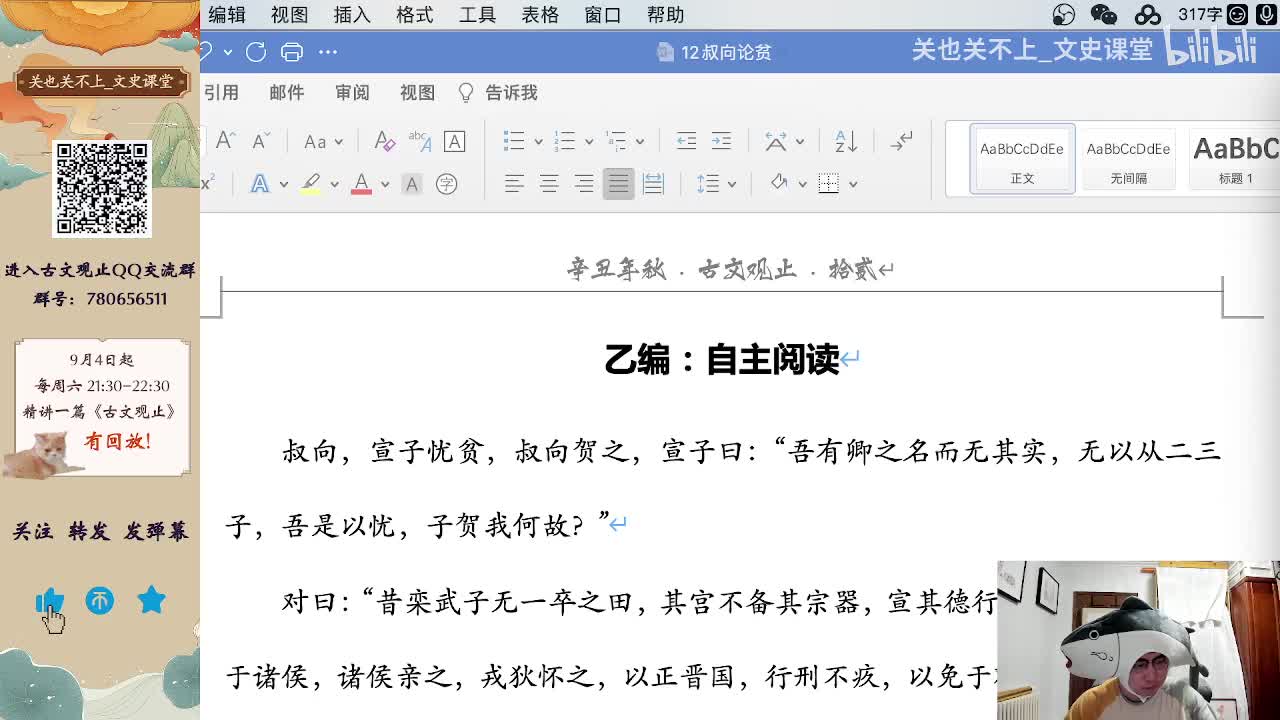Highlight text with the yellow highlighter
The height and width of the screenshot is (720, 1280).
(311, 184)
